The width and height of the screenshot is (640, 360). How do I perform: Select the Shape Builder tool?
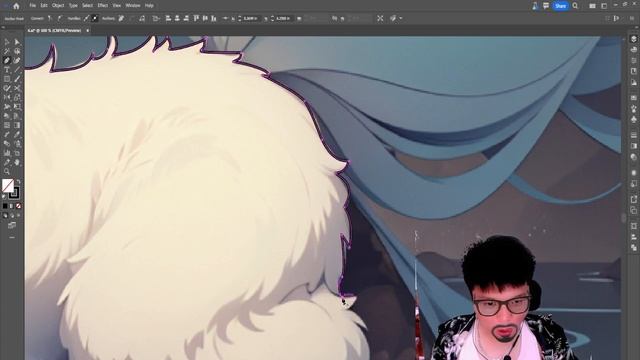tap(7, 116)
